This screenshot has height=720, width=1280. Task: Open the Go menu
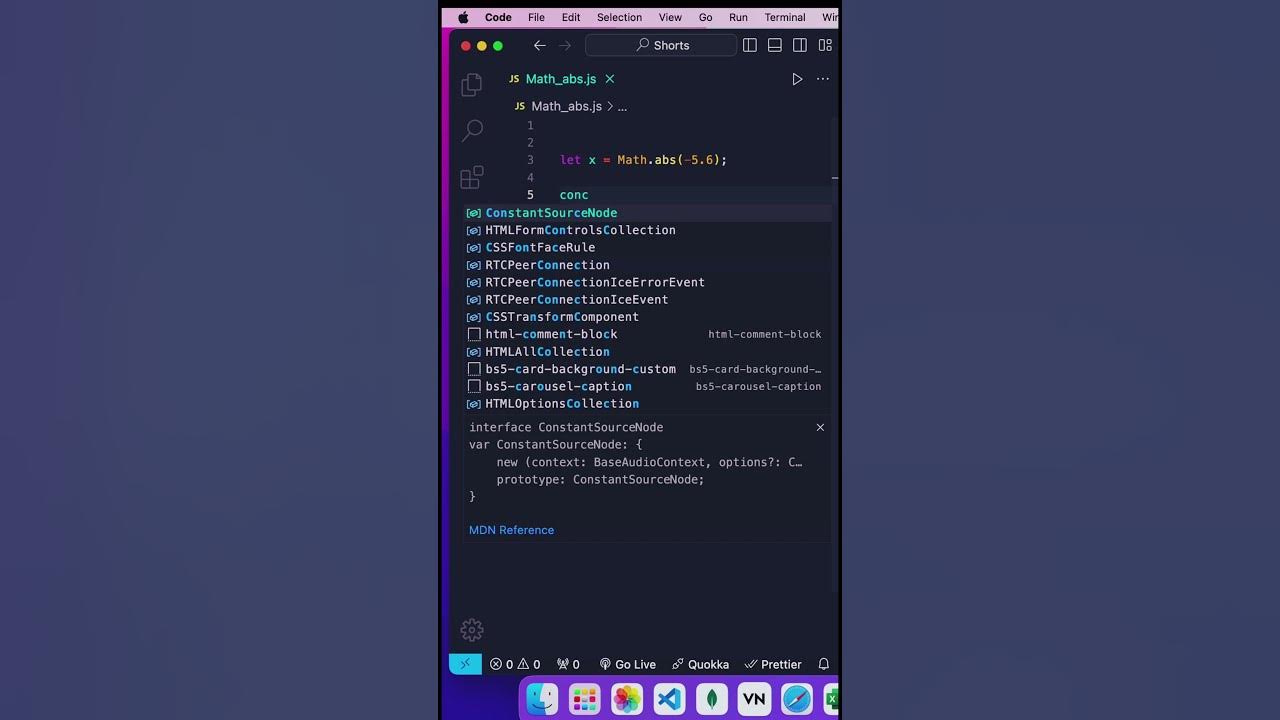(x=706, y=17)
